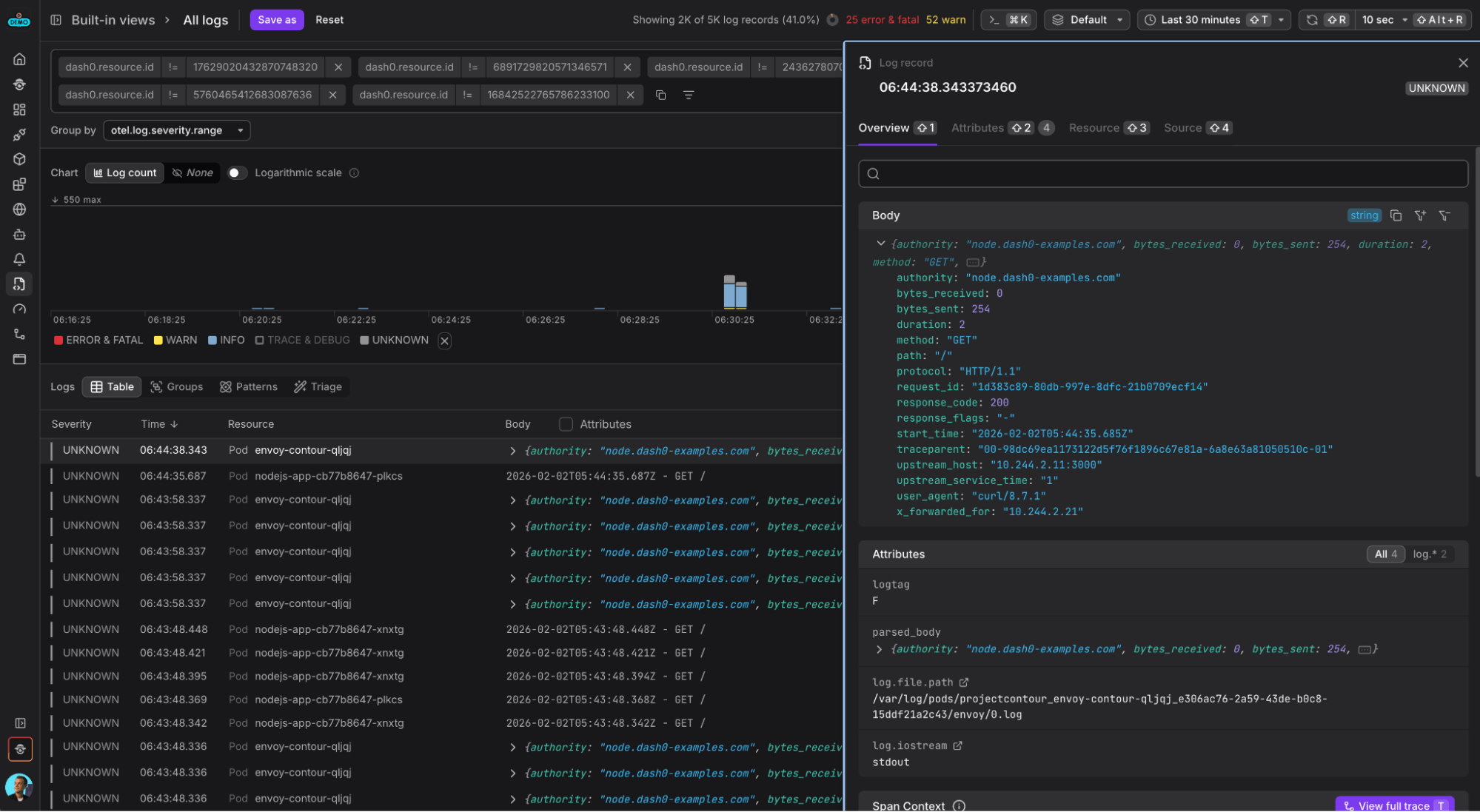Click the refresh icon in the top bar
Screen dimensions: 1480x812
point(1312,20)
